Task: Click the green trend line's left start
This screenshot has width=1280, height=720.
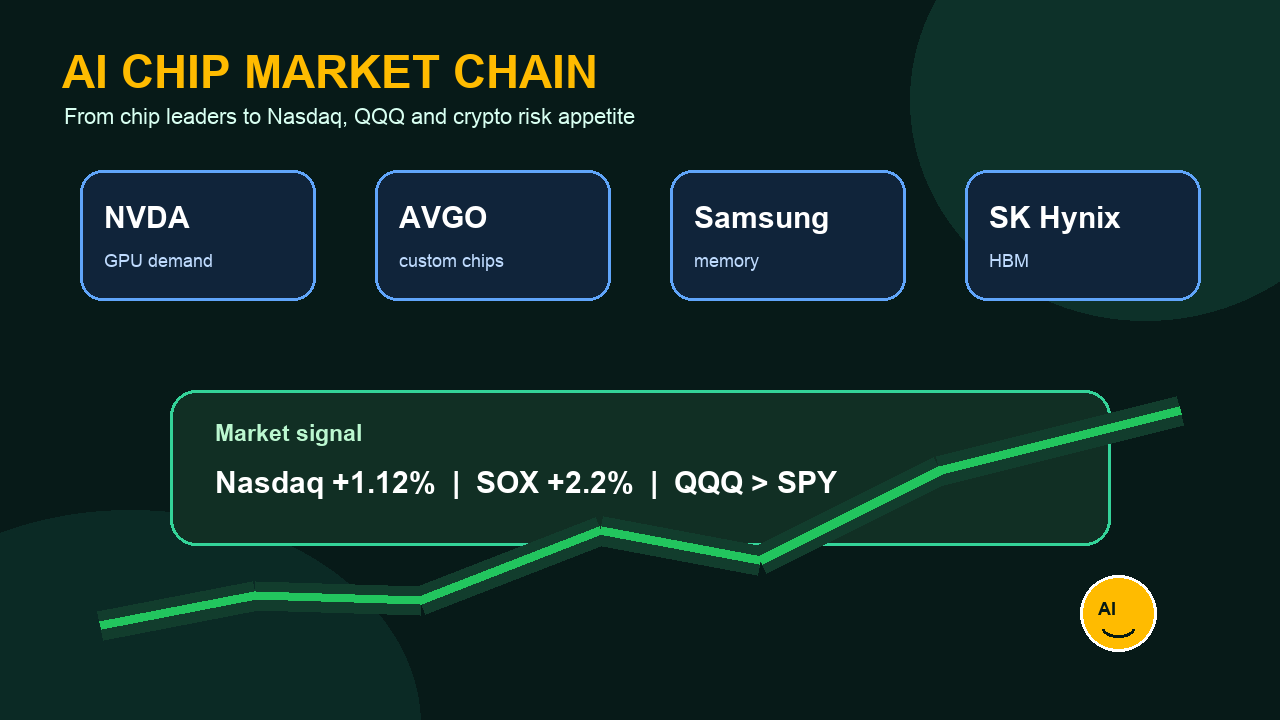Action: point(104,624)
